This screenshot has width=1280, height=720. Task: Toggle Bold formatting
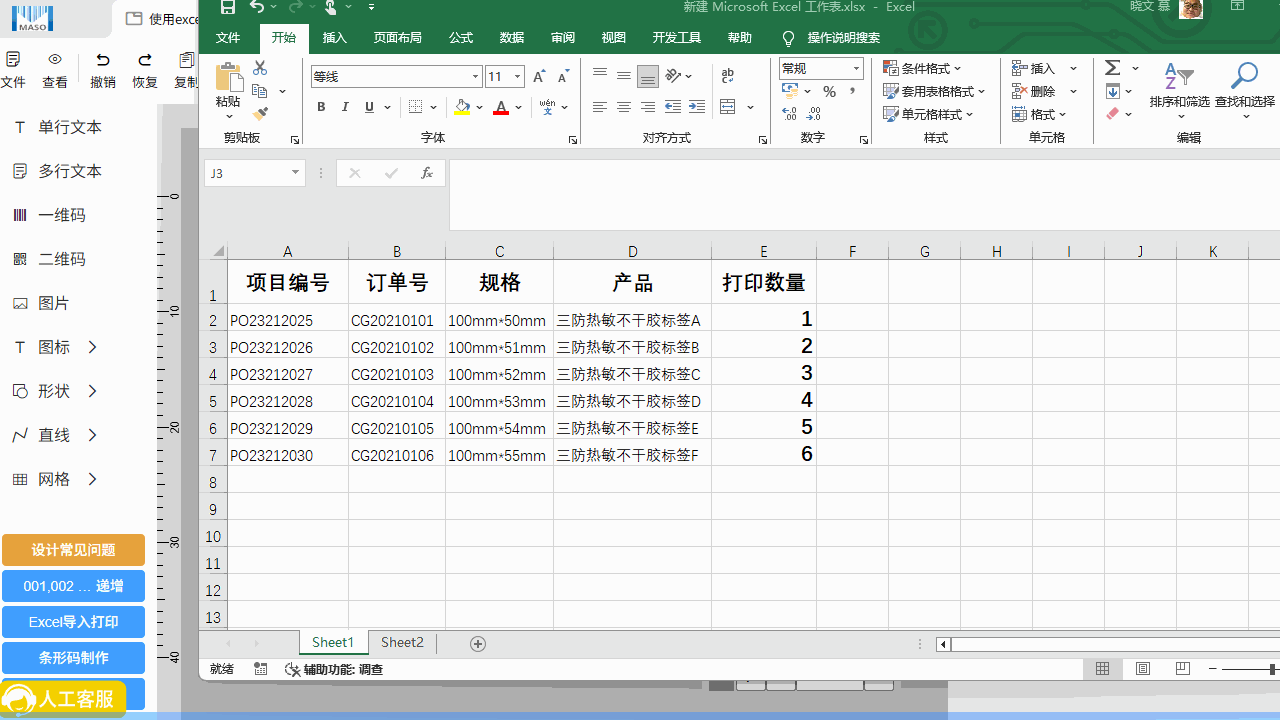pos(321,107)
